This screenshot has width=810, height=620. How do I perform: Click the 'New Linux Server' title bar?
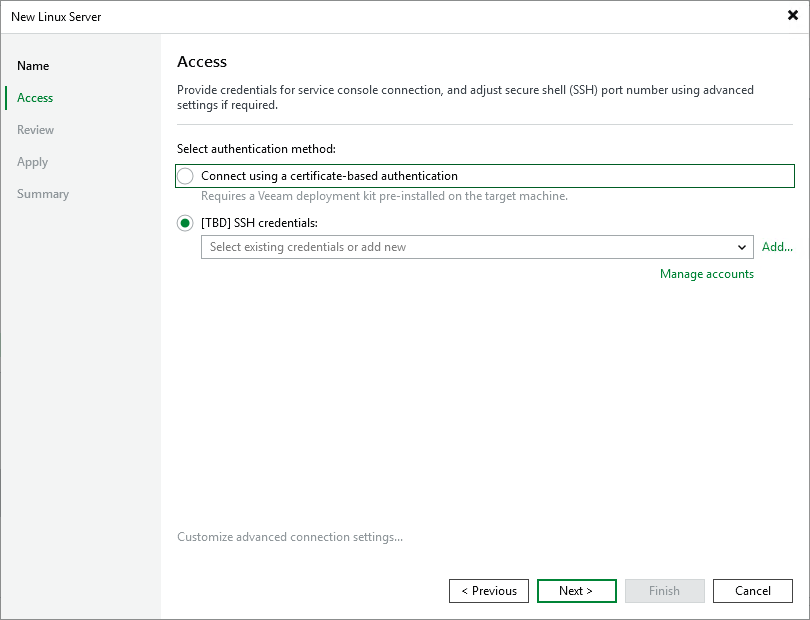coord(300,16)
